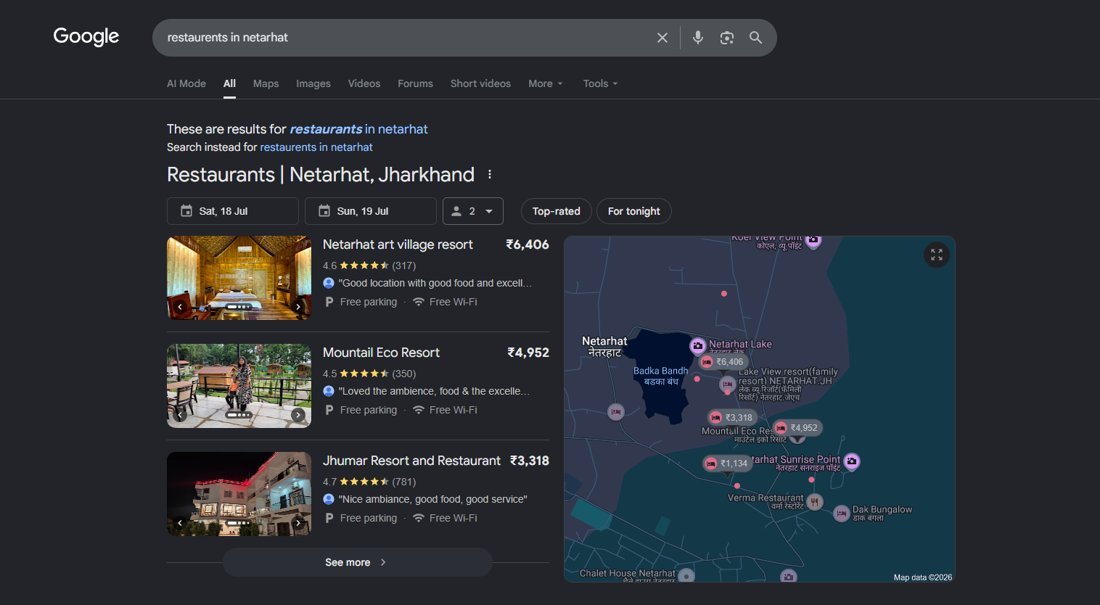
Task: Follow the corrected 'restaurants in netarhat' link
Action: [358, 129]
